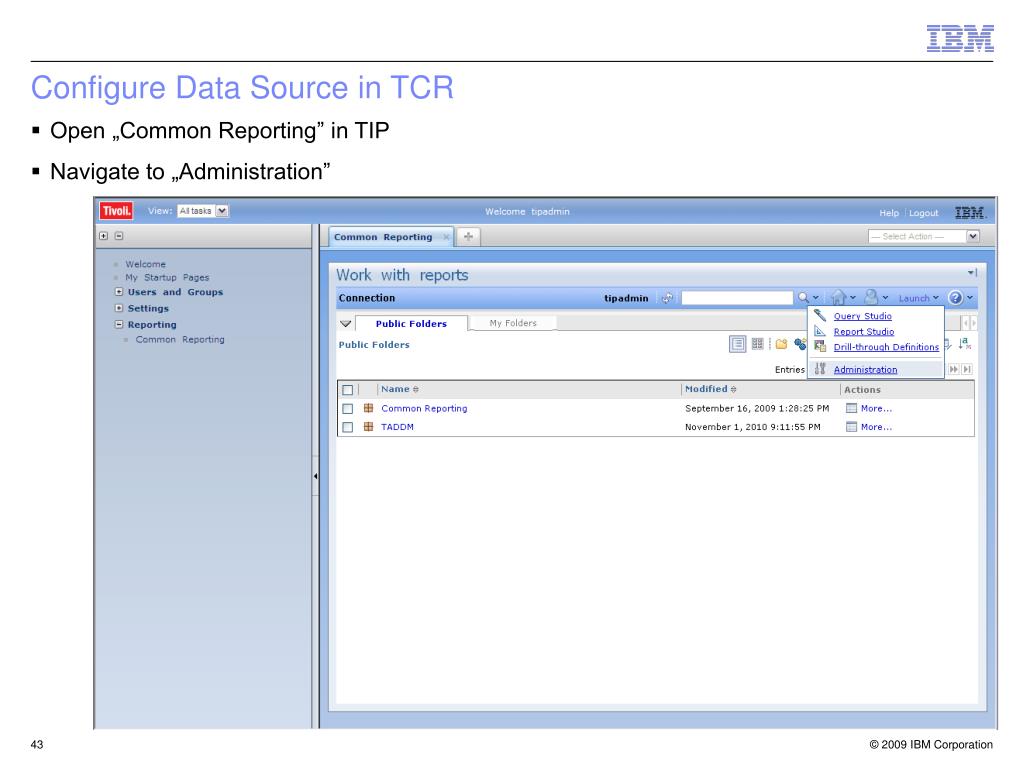Click the order/sort icon at toolbar end
1024x768 pixels.
click(x=965, y=344)
